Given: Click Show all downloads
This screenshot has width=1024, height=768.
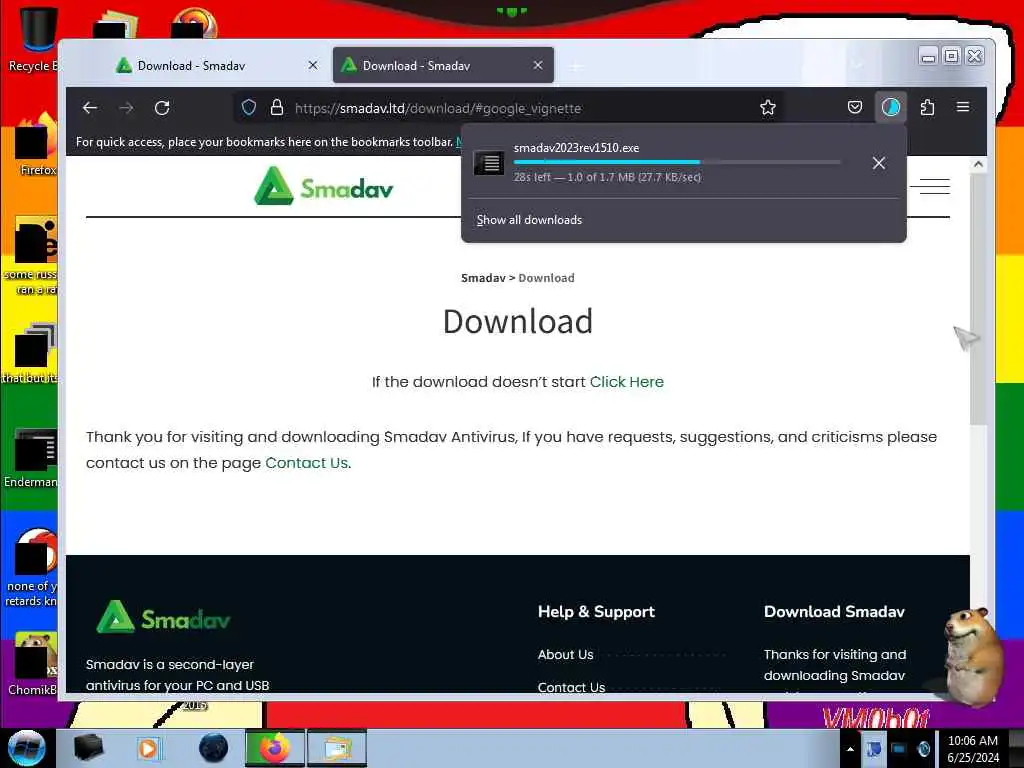Looking at the screenshot, I should pyautogui.click(x=529, y=220).
